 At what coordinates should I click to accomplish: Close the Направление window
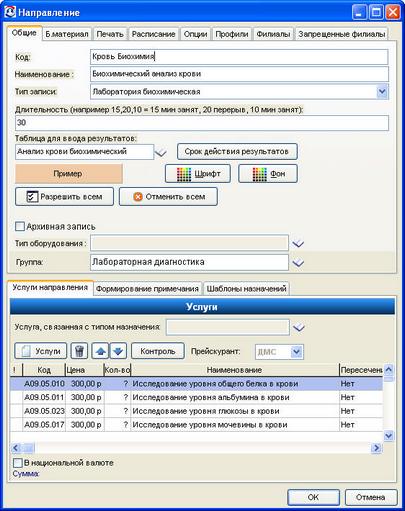point(393,13)
